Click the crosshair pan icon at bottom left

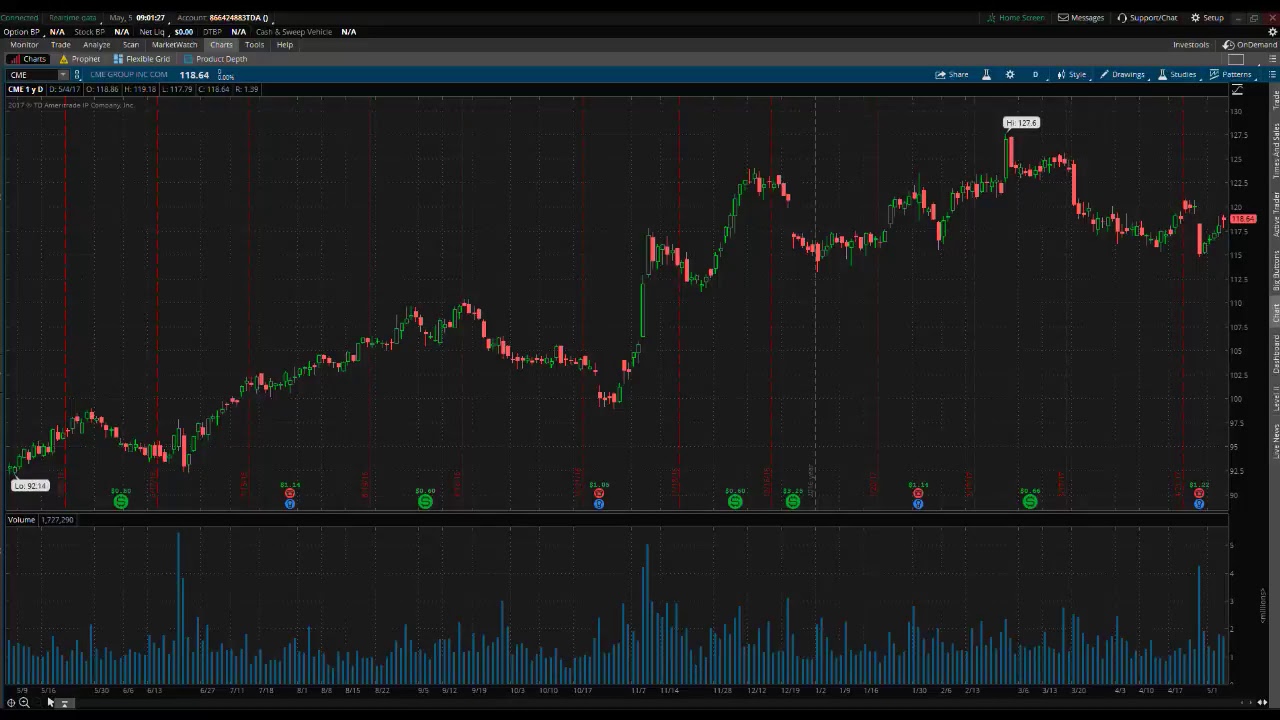click(x=11, y=703)
